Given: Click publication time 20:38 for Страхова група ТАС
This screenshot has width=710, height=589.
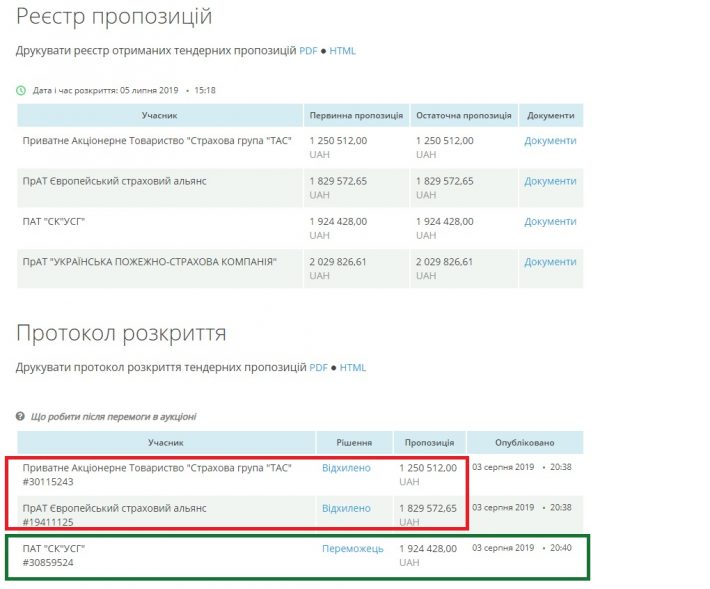Looking at the screenshot, I should click(561, 467).
